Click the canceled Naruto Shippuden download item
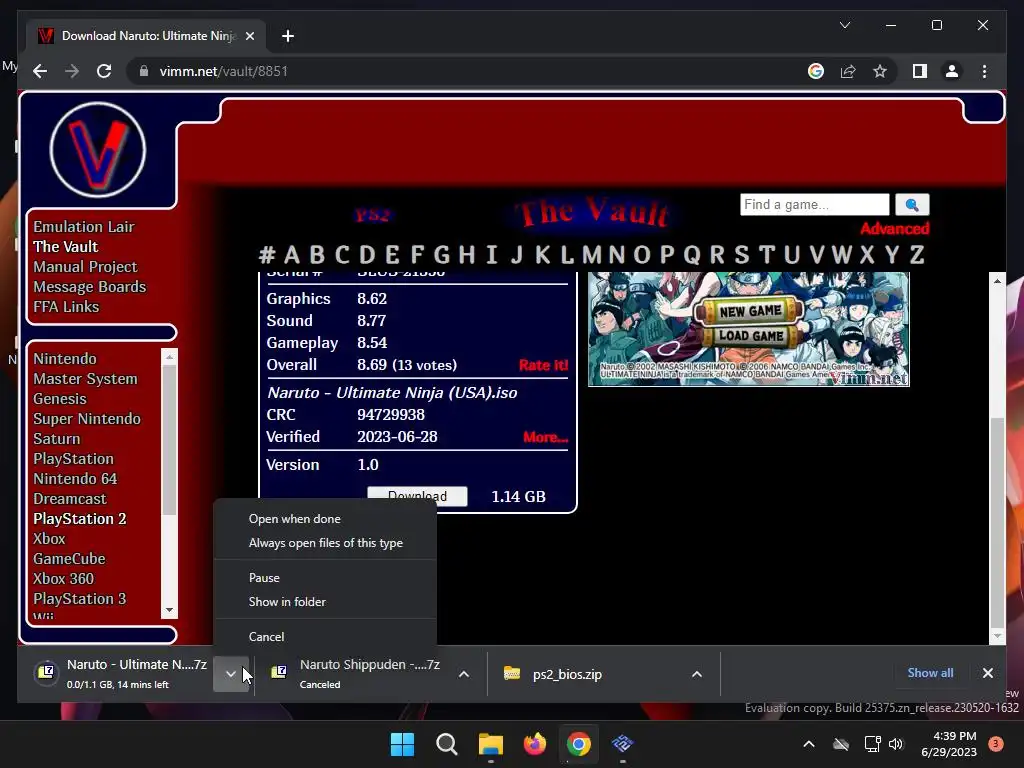Image resolution: width=1024 pixels, height=768 pixels. pyautogui.click(x=356, y=673)
